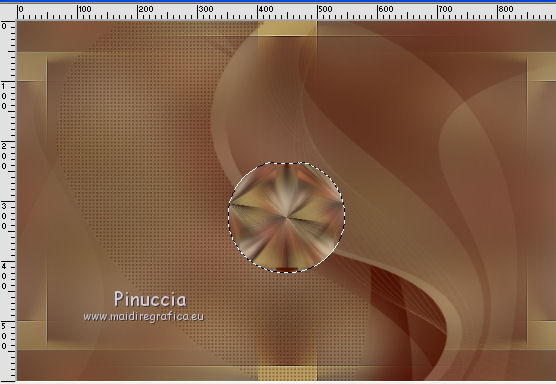Viewport: 556px width, 384px height.
Task: Click the 800 mark on horizontal ruler
Action: tap(506, 9)
